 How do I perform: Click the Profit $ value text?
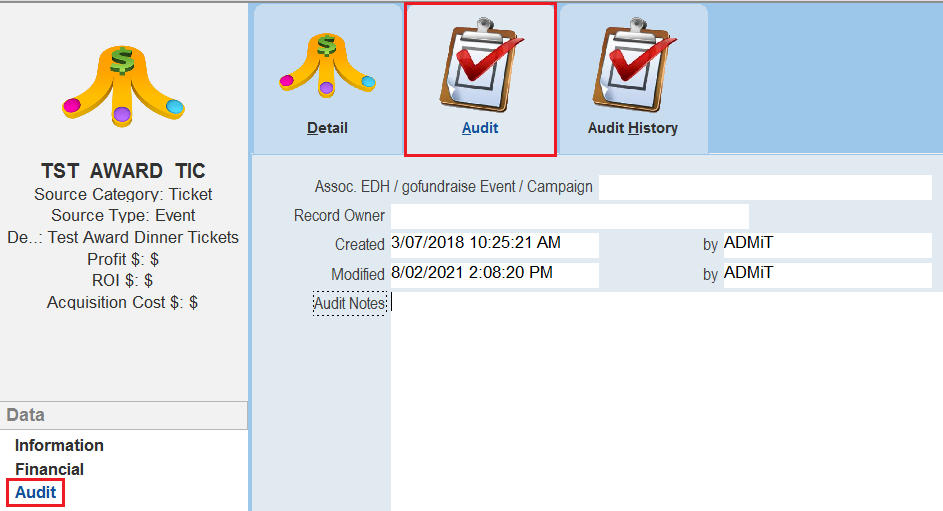pyautogui.click(x=123, y=259)
